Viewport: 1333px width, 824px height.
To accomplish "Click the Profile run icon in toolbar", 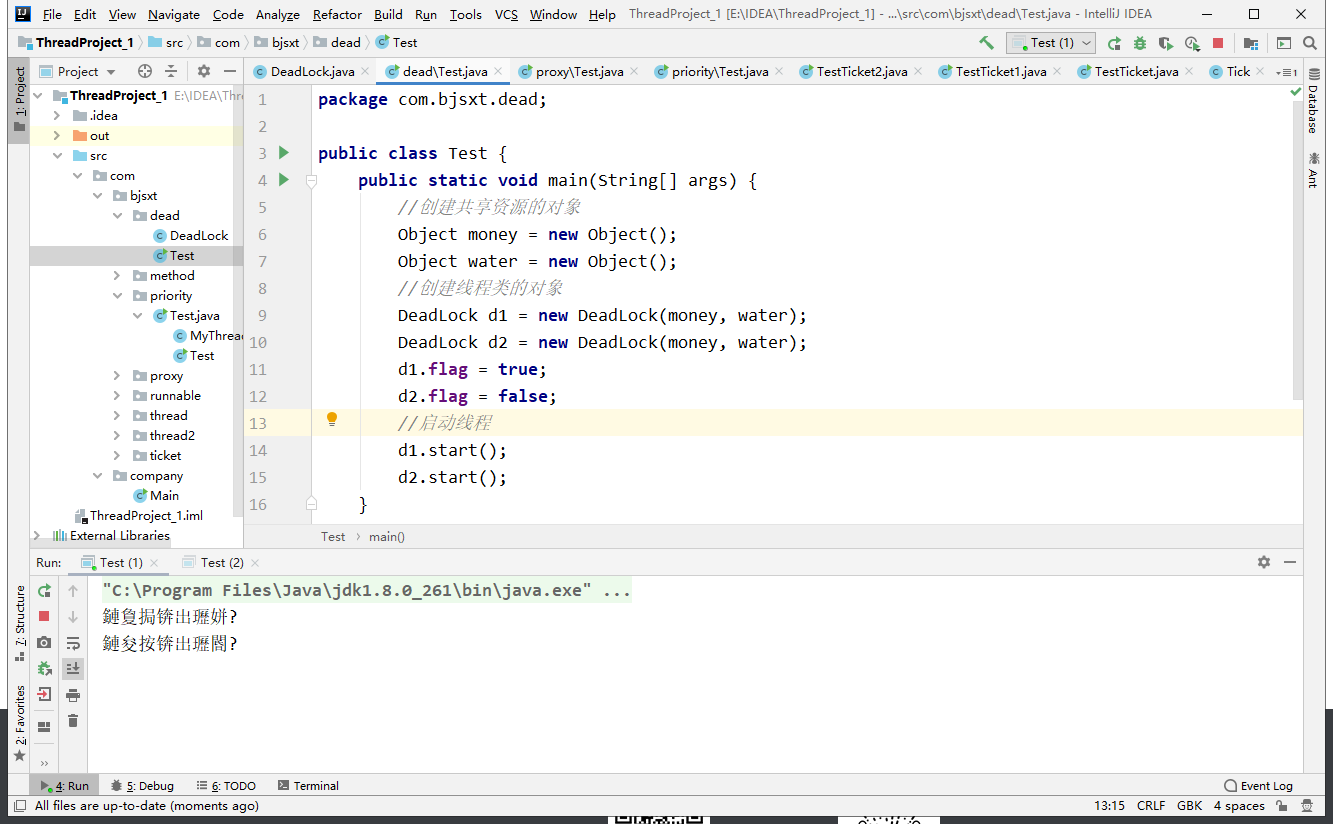I will (x=1192, y=43).
